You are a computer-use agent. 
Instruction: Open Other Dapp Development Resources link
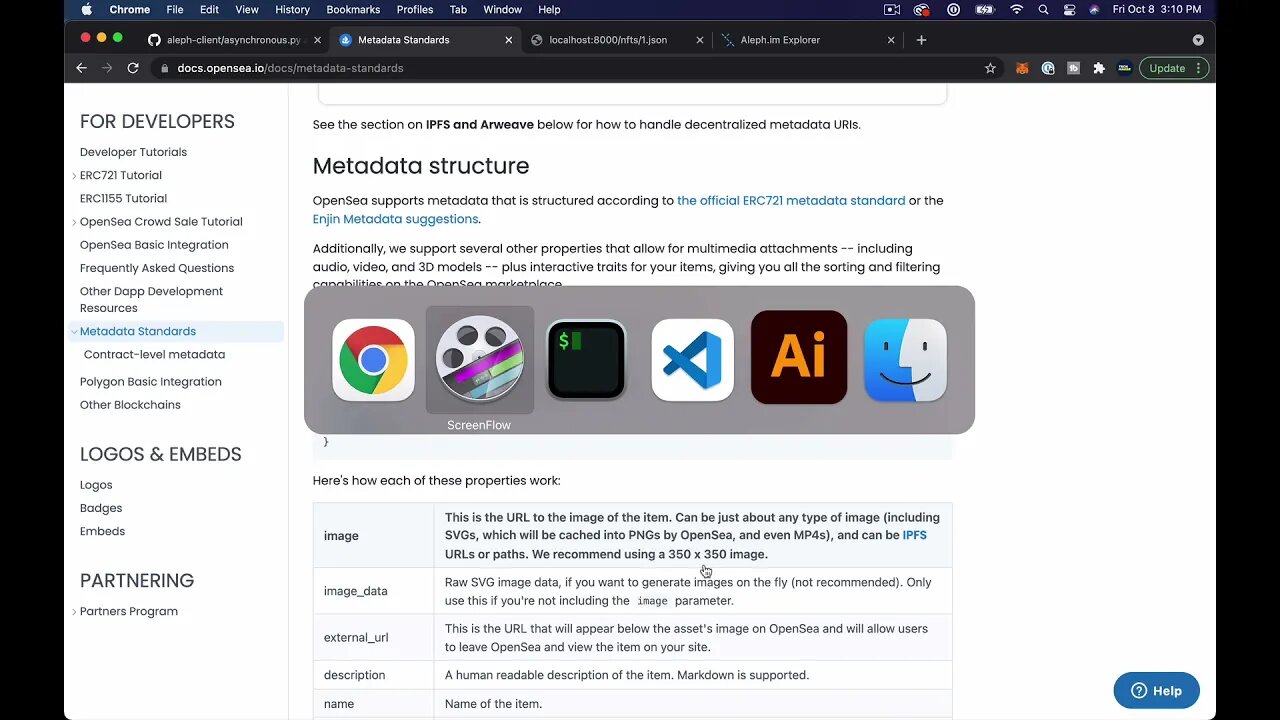(x=151, y=299)
